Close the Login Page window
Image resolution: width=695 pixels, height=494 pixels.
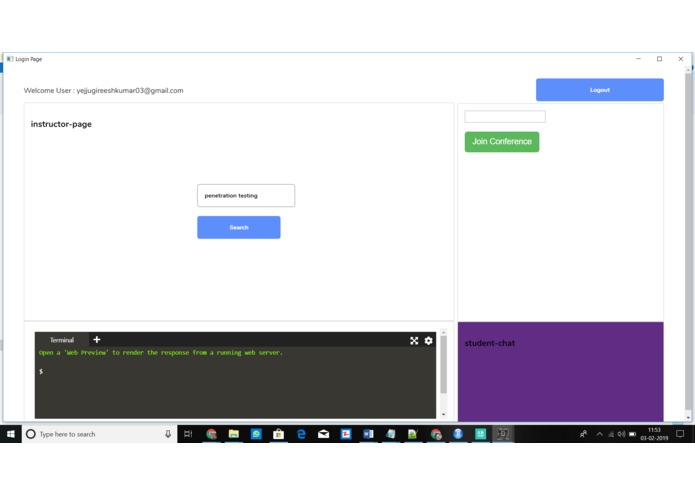[x=681, y=59]
